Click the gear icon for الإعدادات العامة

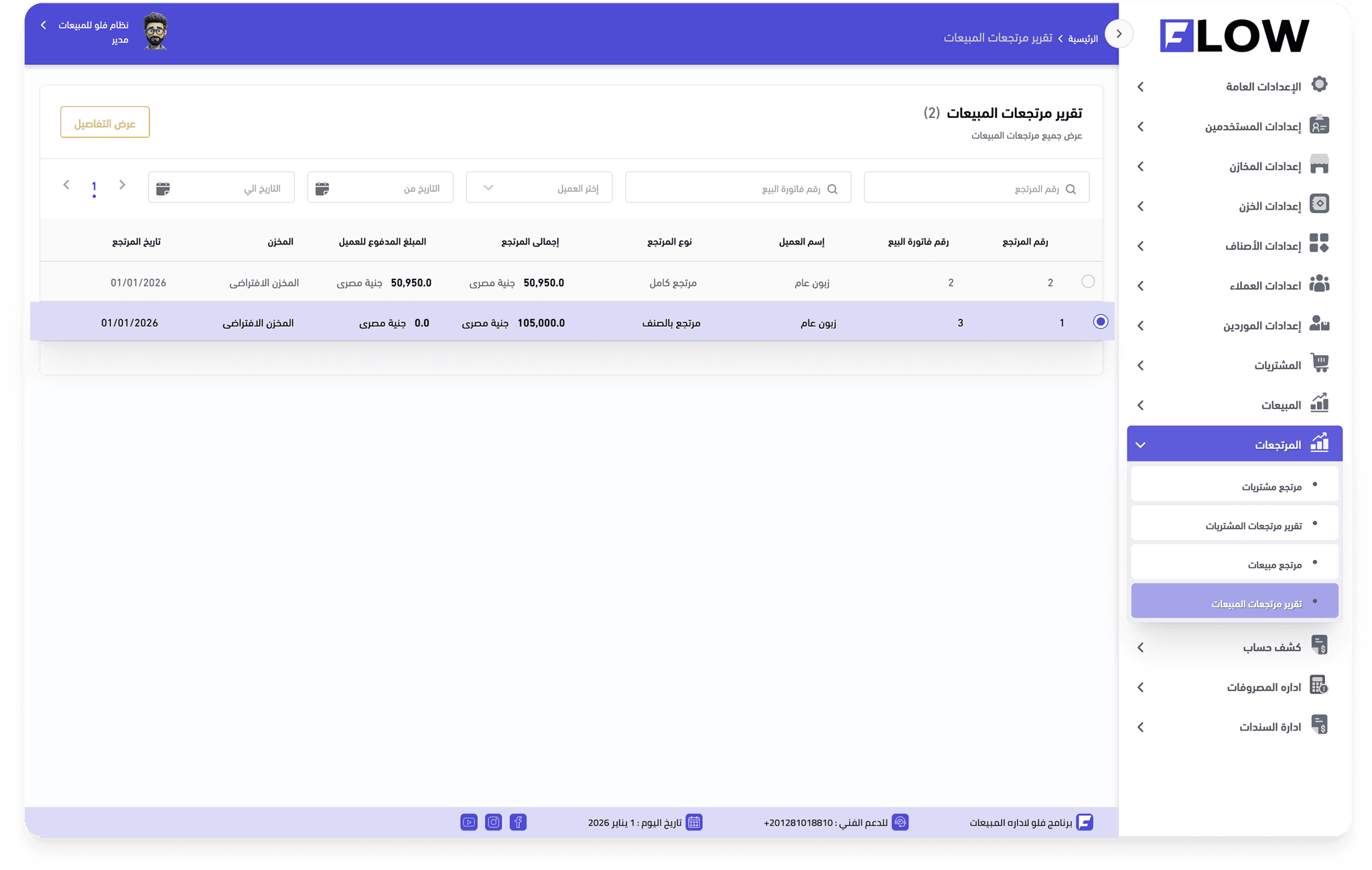[1319, 85]
